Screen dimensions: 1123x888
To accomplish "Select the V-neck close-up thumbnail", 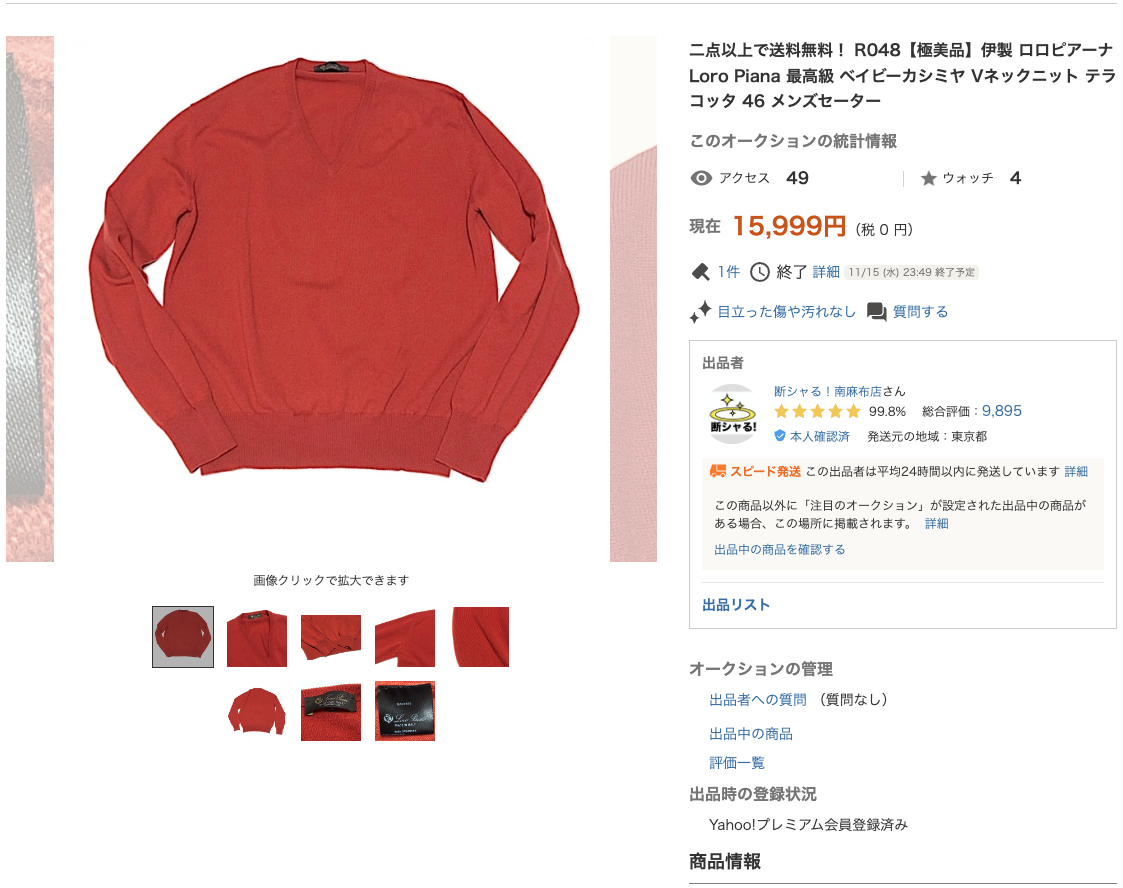I will [256, 637].
